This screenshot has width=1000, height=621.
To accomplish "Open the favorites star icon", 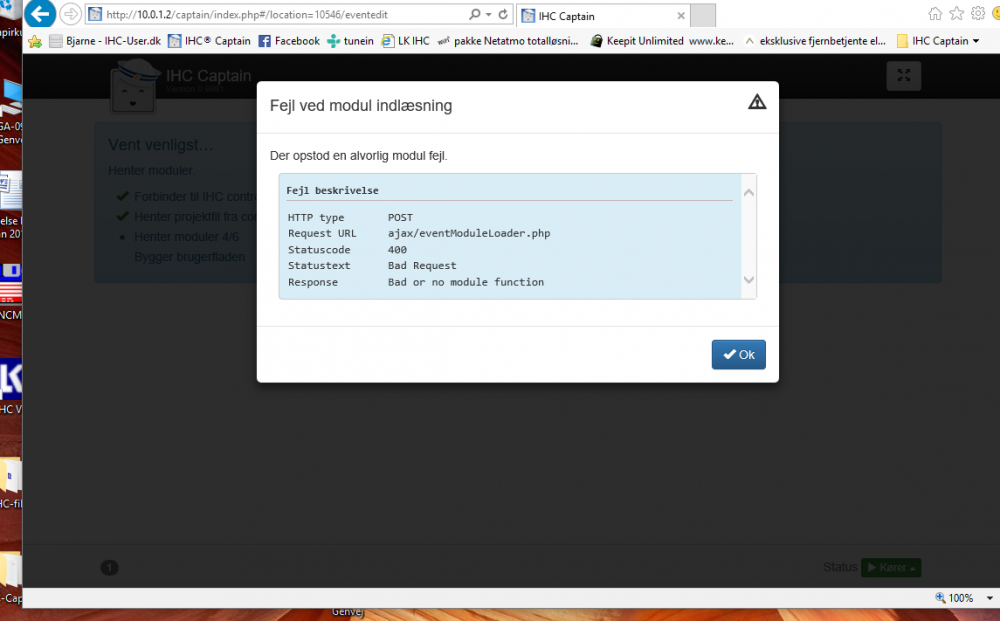I will [957, 14].
